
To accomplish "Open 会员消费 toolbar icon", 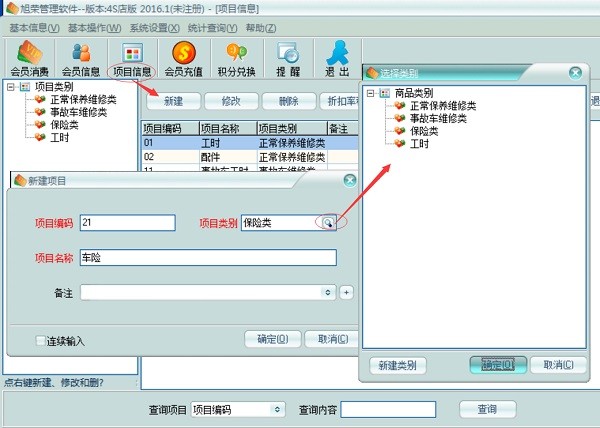I will click(x=26, y=58).
